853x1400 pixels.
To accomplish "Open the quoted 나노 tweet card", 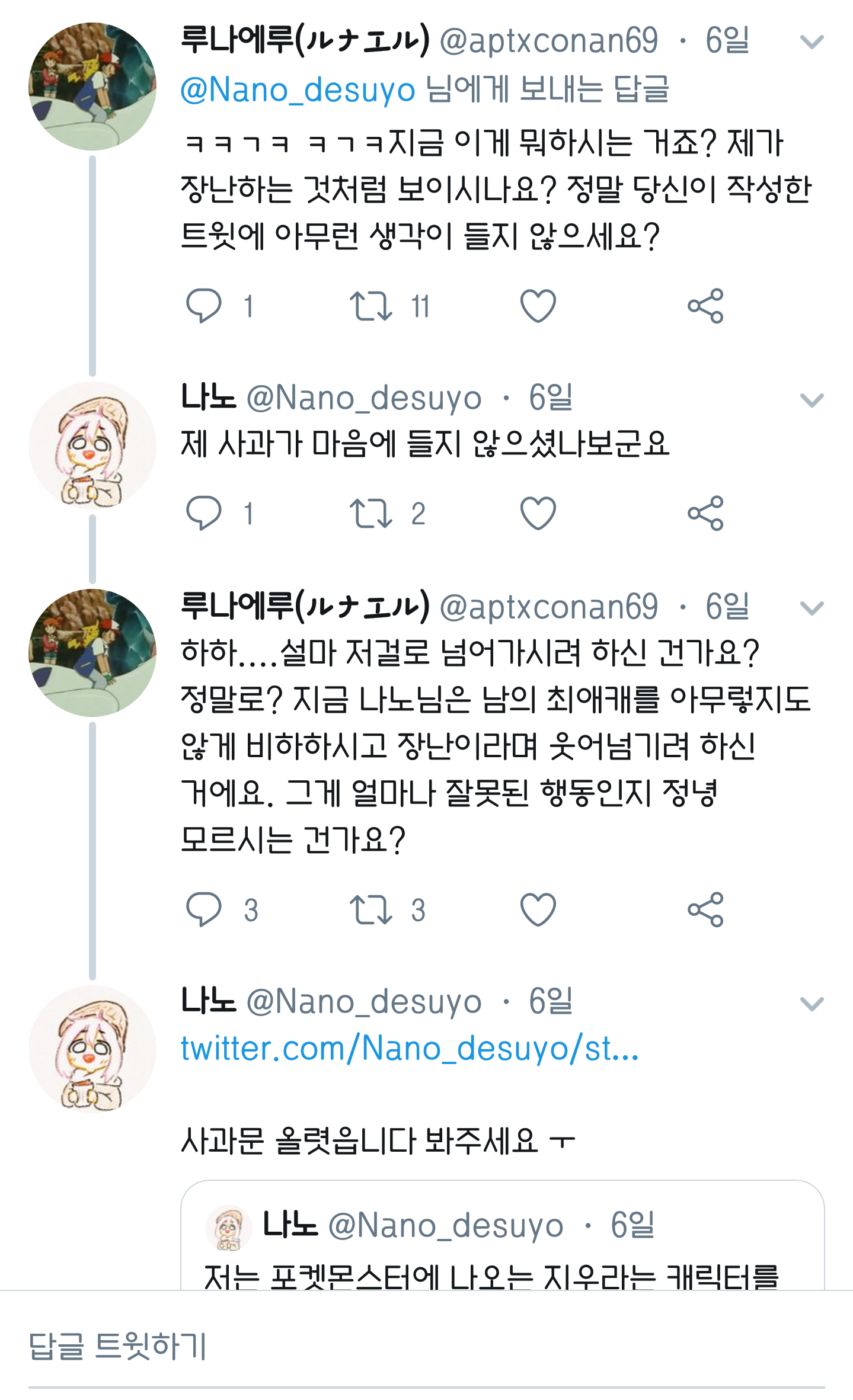I will click(501, 1238).
